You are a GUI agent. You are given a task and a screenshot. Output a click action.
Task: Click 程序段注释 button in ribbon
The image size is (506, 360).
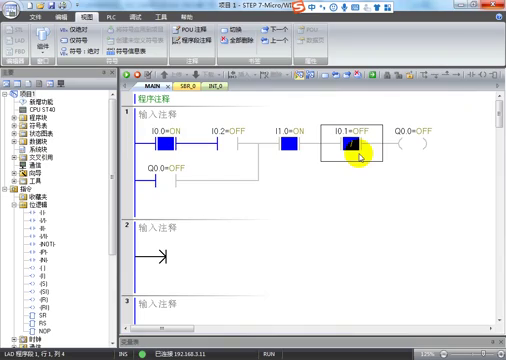(192, 40)
